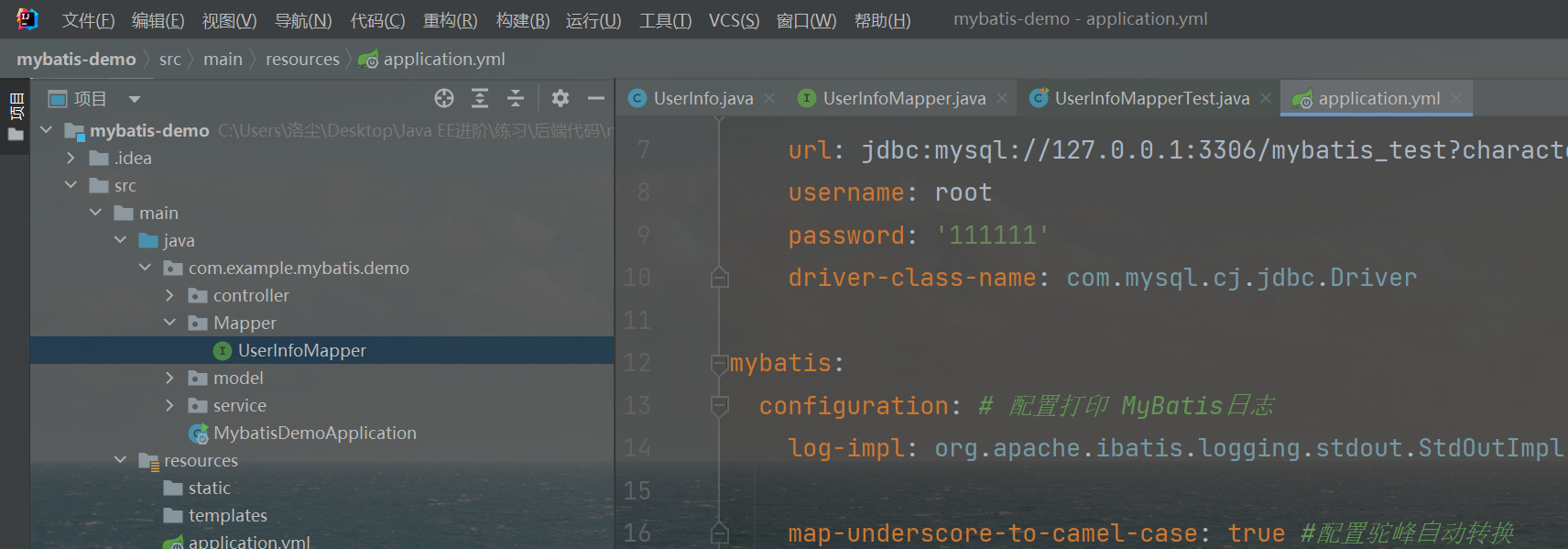The width and height of the screenshot is (1568, 549).
Task: Click the IntelliJ IDEA logo icon
Action: coord(27,18)
